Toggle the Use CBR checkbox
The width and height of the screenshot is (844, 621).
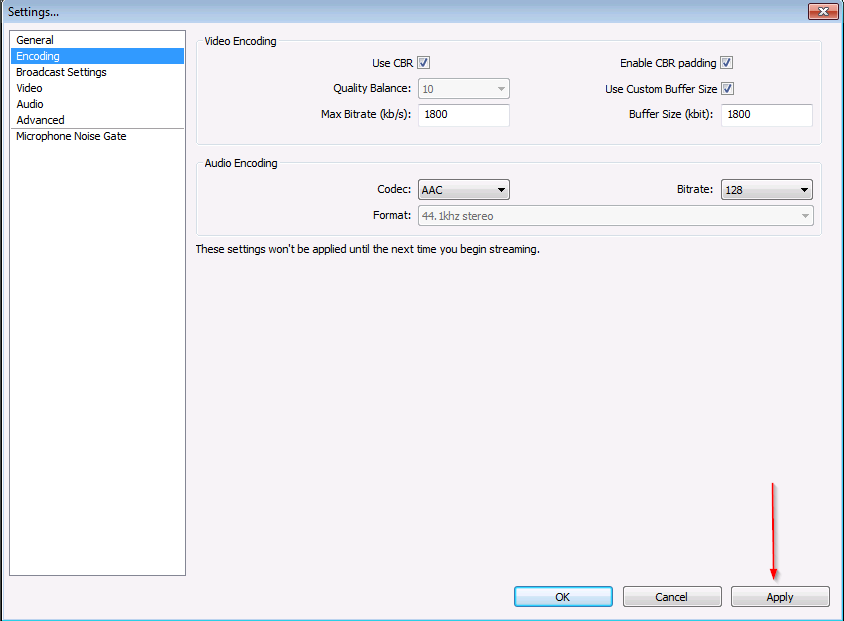click(x=424, y=63)
